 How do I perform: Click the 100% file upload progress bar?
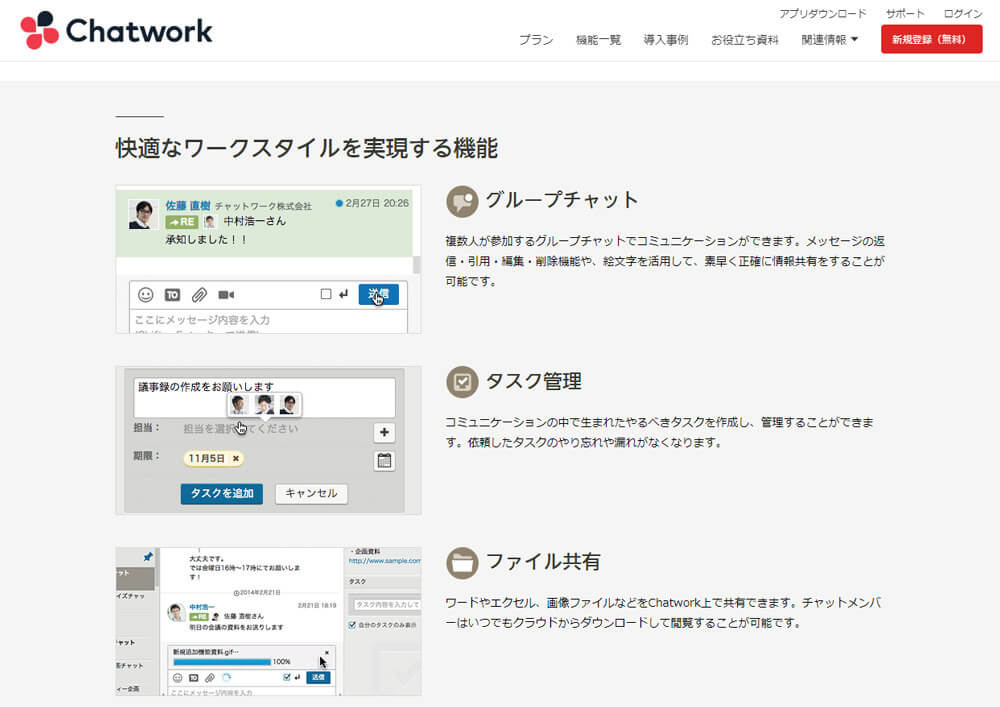tap(220, 662)
